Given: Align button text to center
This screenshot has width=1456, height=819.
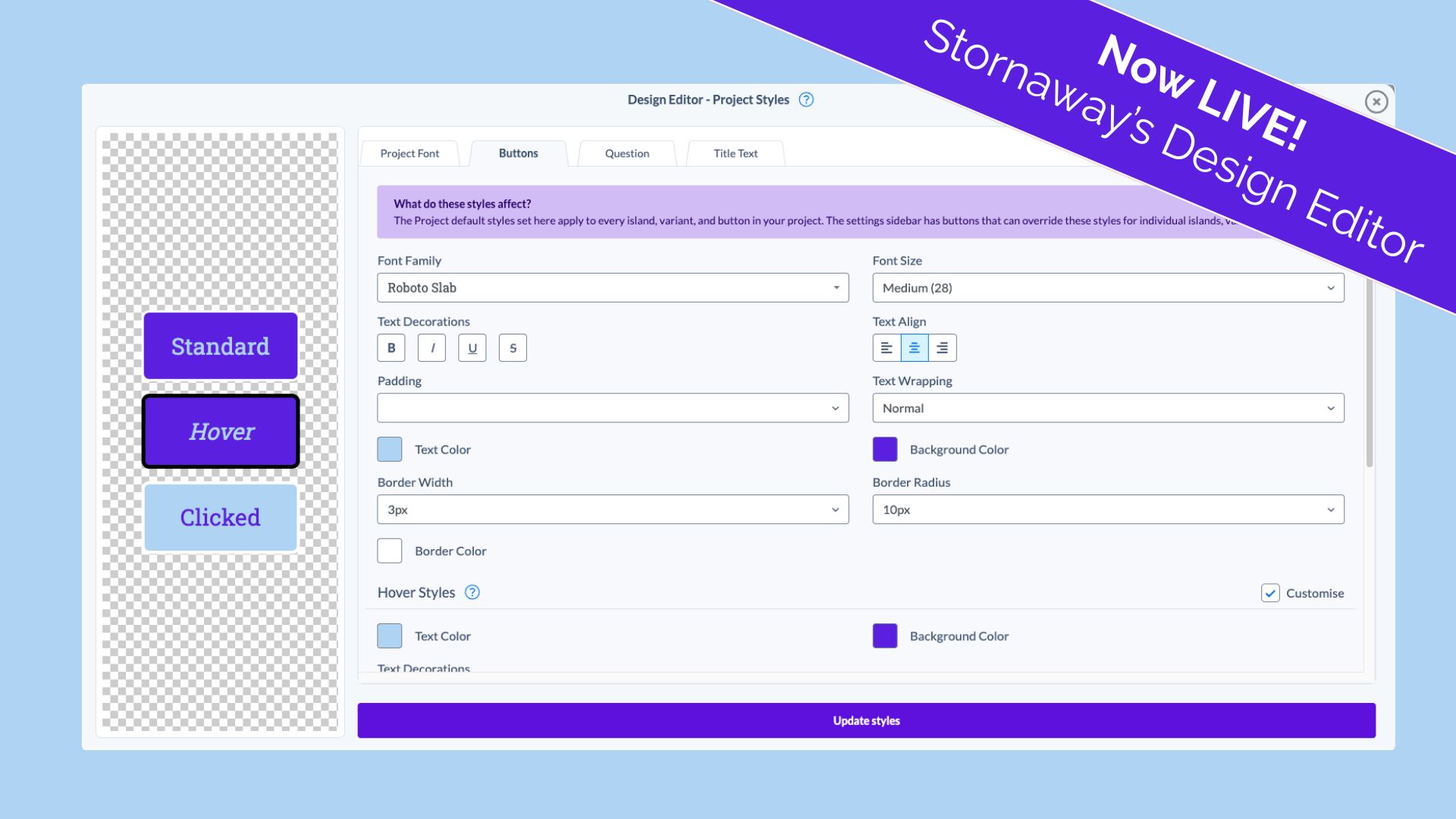Looking at the screenshot, I should pyautogui.click(x=915, y=348).
